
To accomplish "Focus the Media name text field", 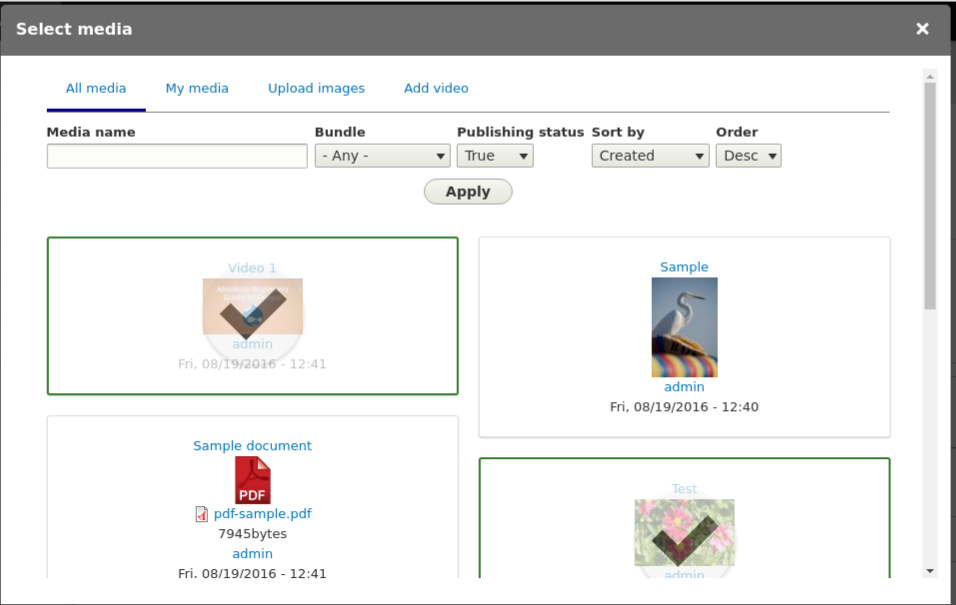I will click(177, 156).
